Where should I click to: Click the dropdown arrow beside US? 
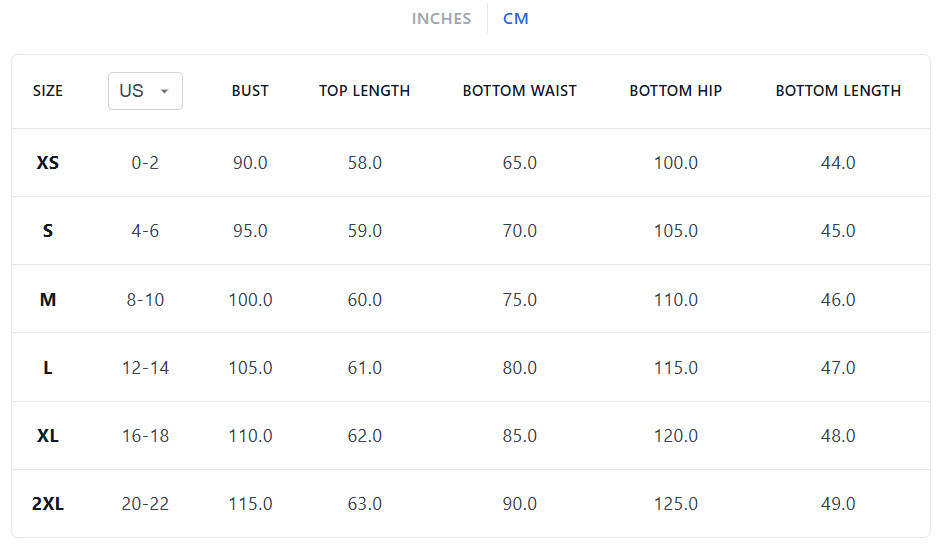(x=165, y=91)
